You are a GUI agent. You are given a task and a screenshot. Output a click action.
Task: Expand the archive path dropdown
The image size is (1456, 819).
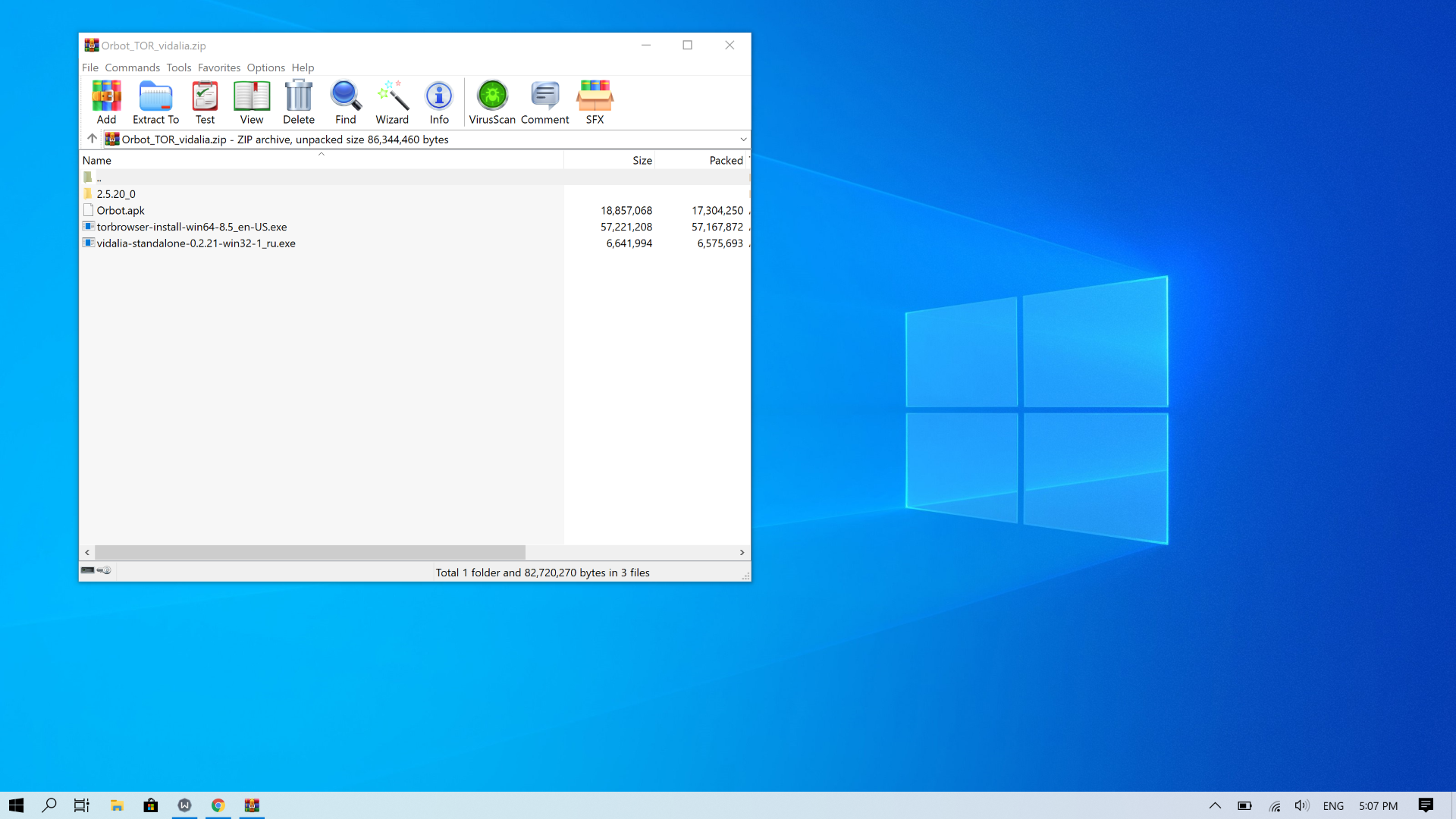pos(743,139)
